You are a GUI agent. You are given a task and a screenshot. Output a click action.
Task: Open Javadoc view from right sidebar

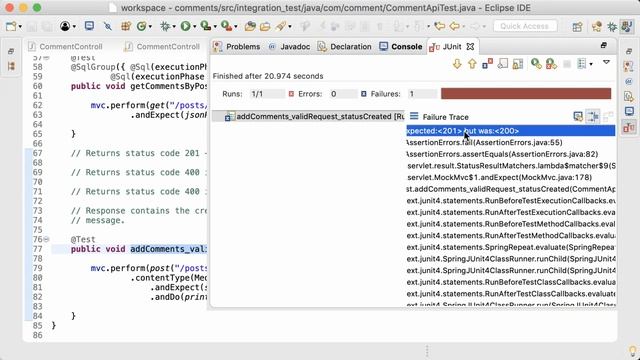(629, 81)
